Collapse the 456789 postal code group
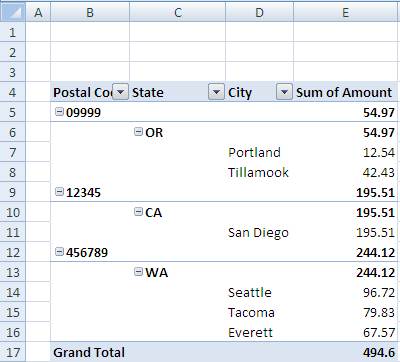 click(59, 252)
